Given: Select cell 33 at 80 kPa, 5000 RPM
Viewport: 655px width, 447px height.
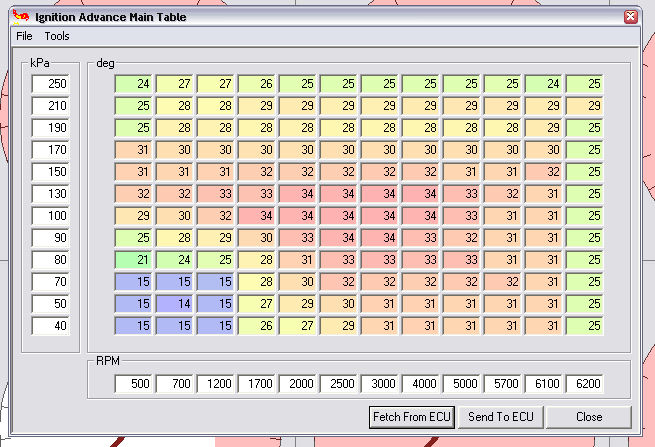Looking at the screenshot, I should tap(462, 259).
